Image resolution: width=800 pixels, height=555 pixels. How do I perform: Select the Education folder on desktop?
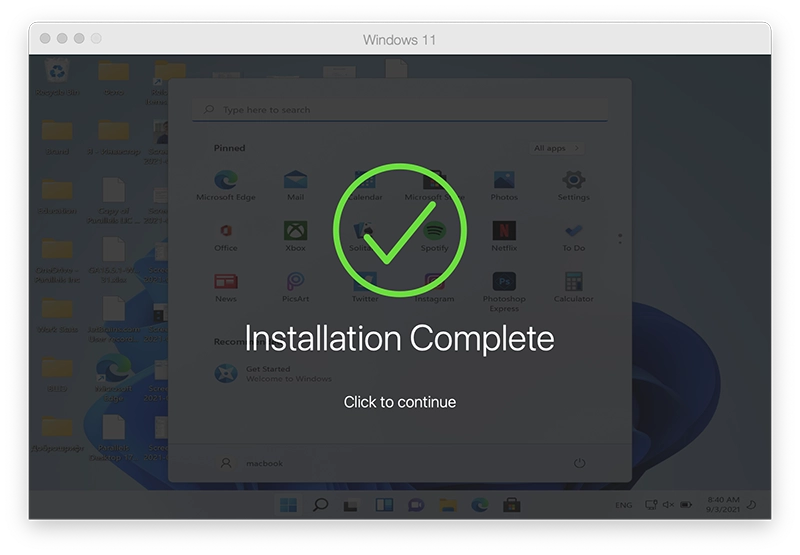tap(57, 196)
